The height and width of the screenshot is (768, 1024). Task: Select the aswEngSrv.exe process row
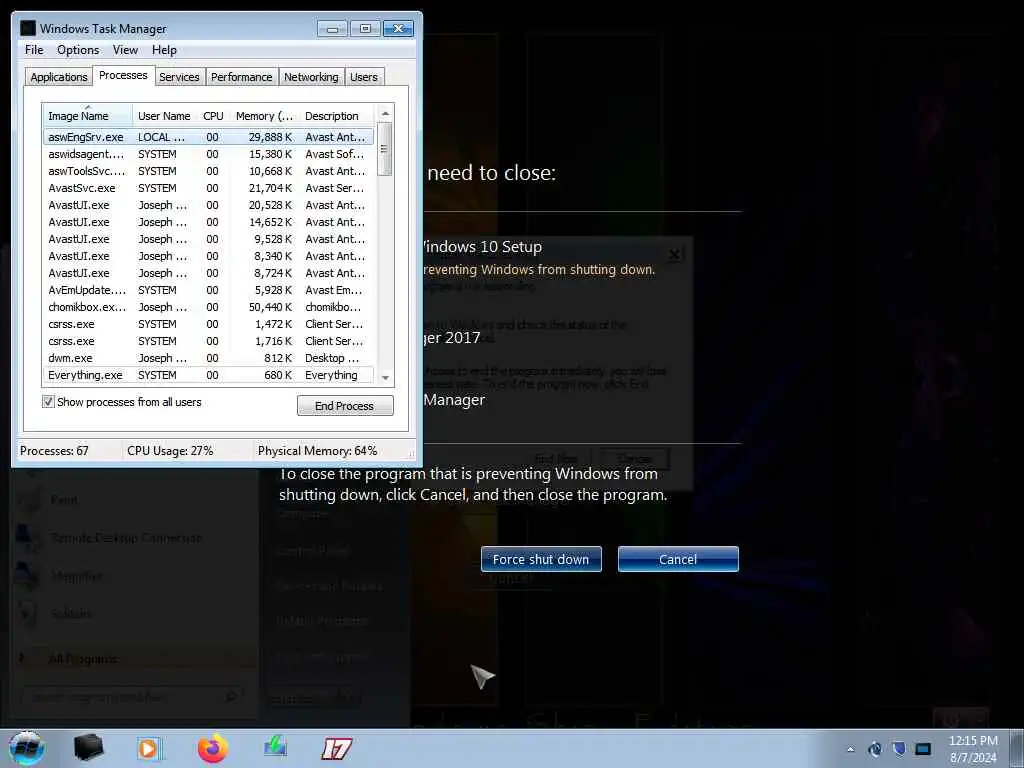coord(208,137)
